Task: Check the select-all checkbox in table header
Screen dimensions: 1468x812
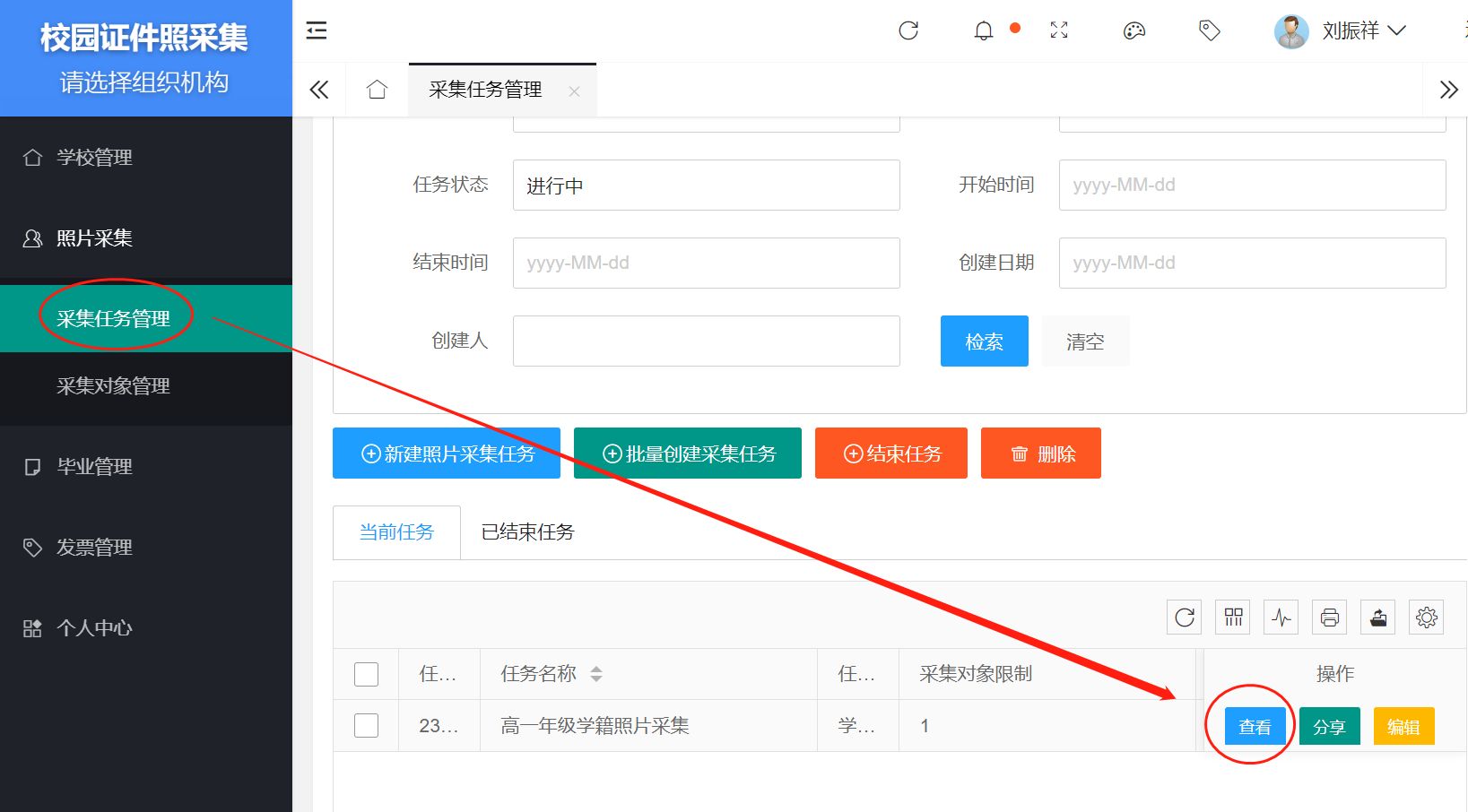Action: click(366, 673)
